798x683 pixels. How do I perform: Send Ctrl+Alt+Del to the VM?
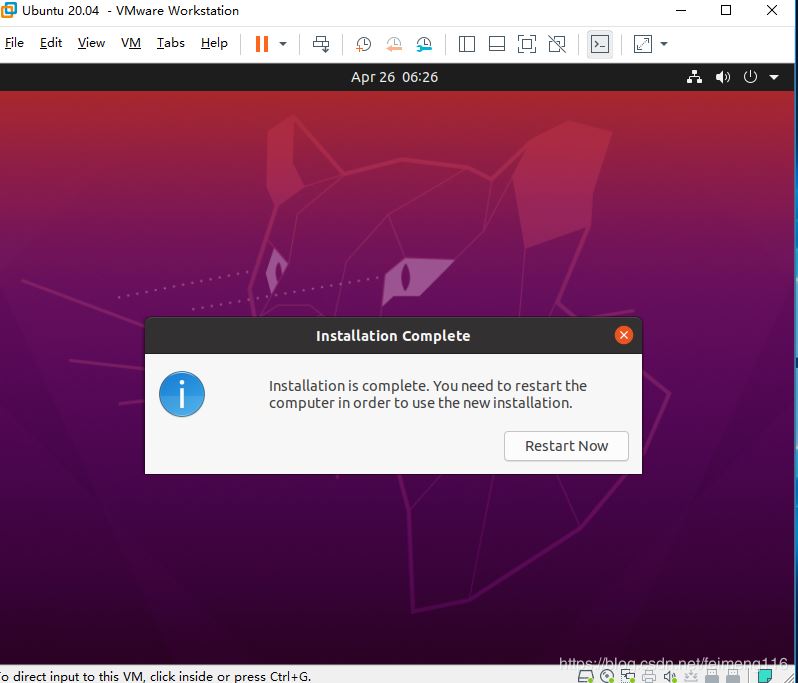pos(321,44)
